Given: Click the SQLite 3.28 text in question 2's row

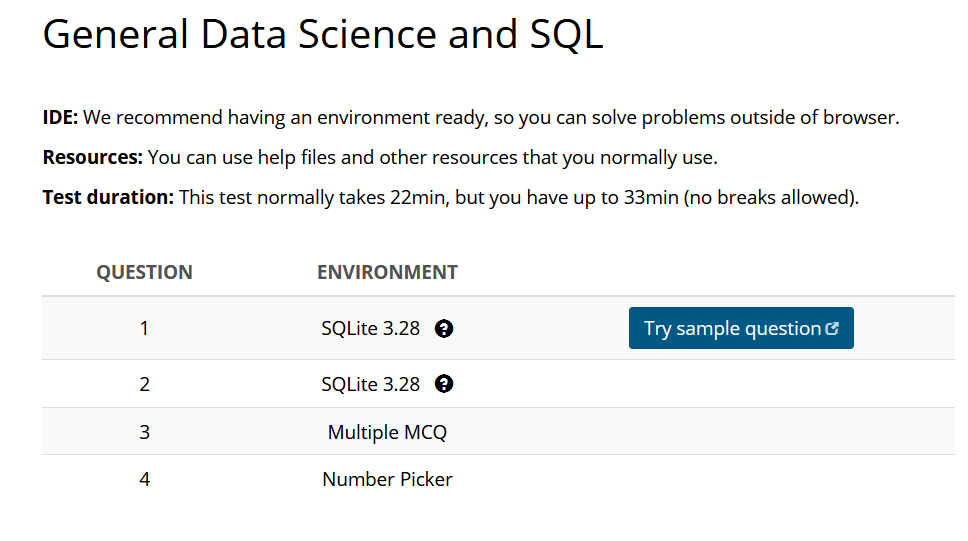Looking at the screenshot, I should [371, 384].
